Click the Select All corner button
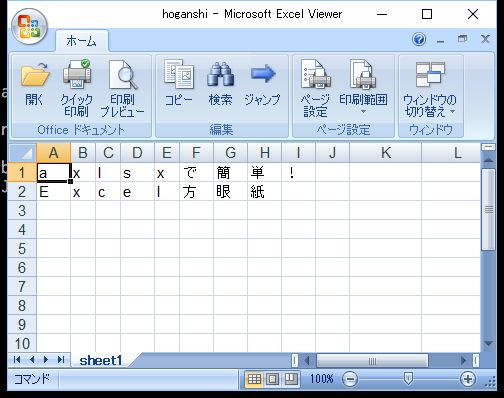The width and height of the screenshot is (504, 398). pyautogui.click(x=22, y=153)
